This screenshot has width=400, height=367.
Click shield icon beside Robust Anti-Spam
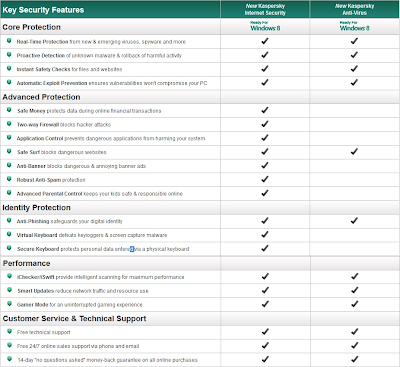tap(9, 179)
